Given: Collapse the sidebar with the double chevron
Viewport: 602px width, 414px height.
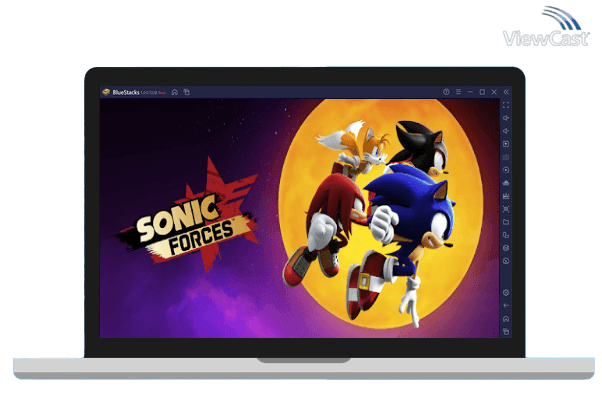Looking at the screenshot, I should pyautogui.click(x=506, y=92).
